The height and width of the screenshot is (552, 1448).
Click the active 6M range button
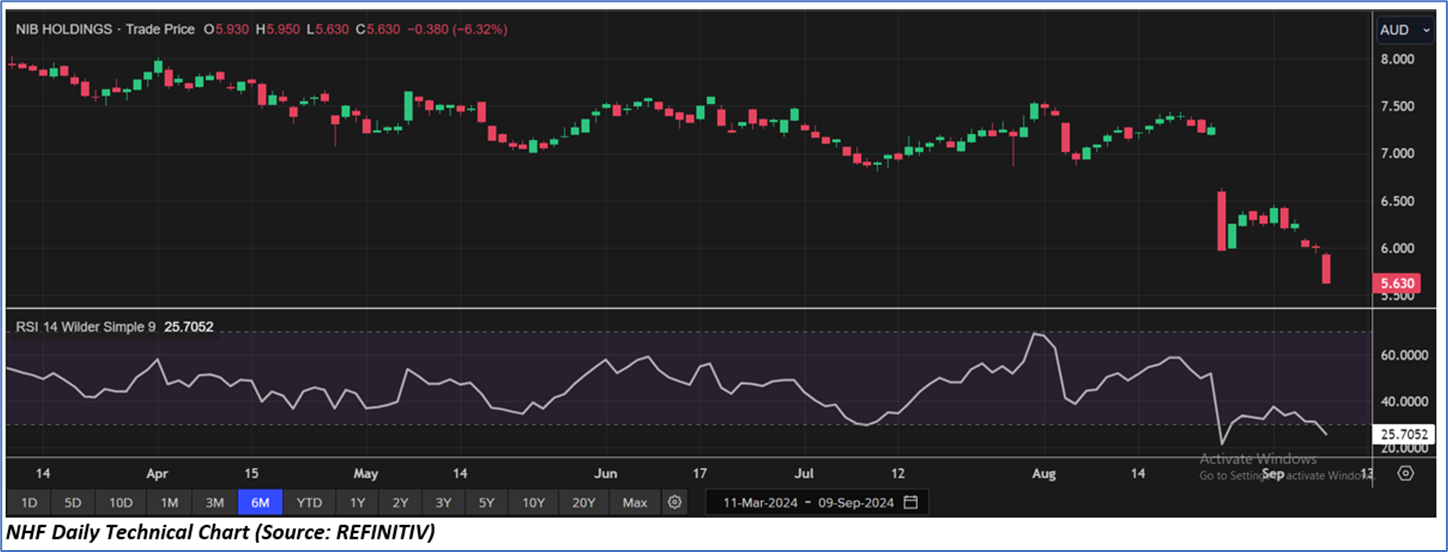260,502
